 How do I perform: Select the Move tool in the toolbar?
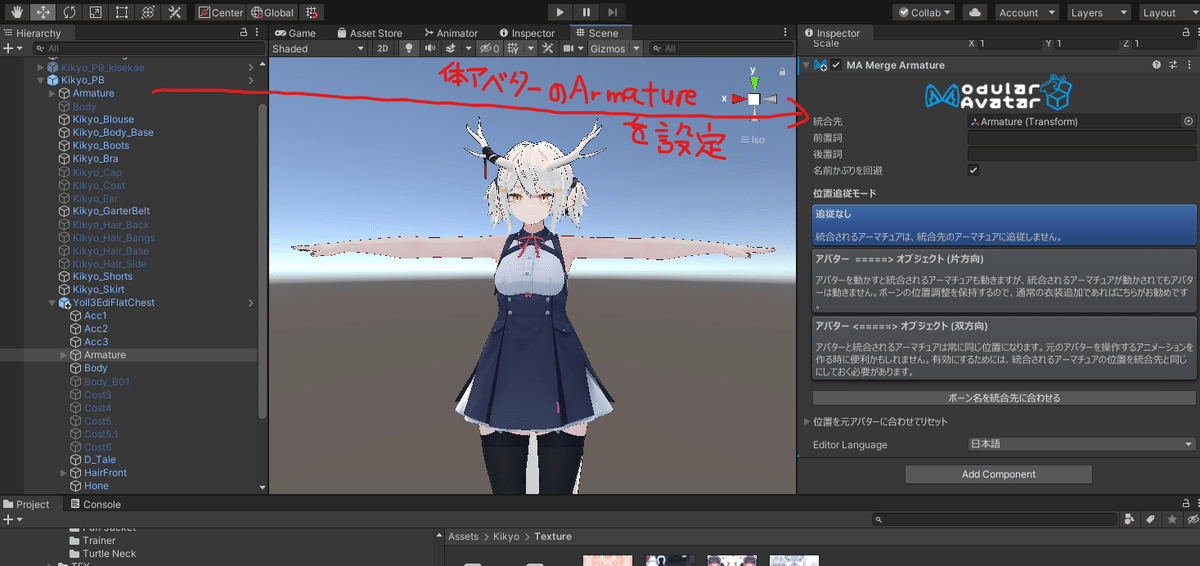(x=43, y=13)
